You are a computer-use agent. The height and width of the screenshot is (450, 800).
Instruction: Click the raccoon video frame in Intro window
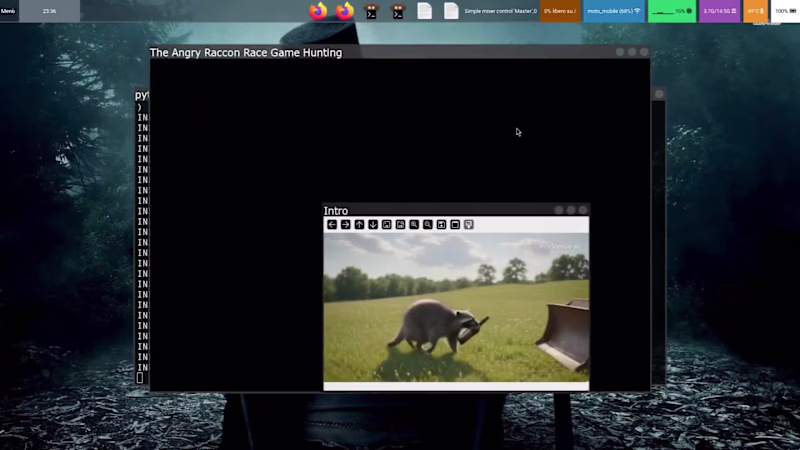456,307
